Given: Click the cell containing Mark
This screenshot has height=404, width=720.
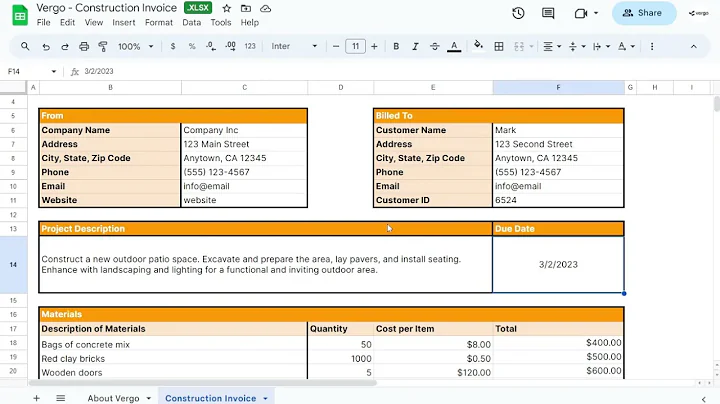Looking at the screenshot, I should coord(558,130).
